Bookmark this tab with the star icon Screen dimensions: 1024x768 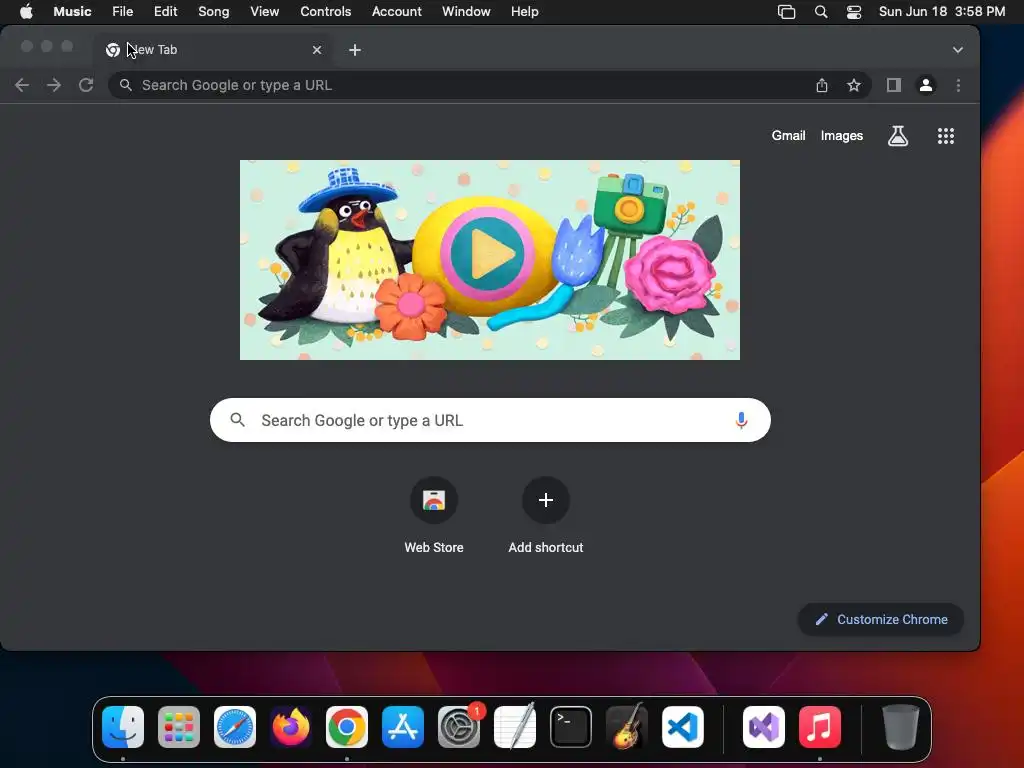tap(854, 85)
